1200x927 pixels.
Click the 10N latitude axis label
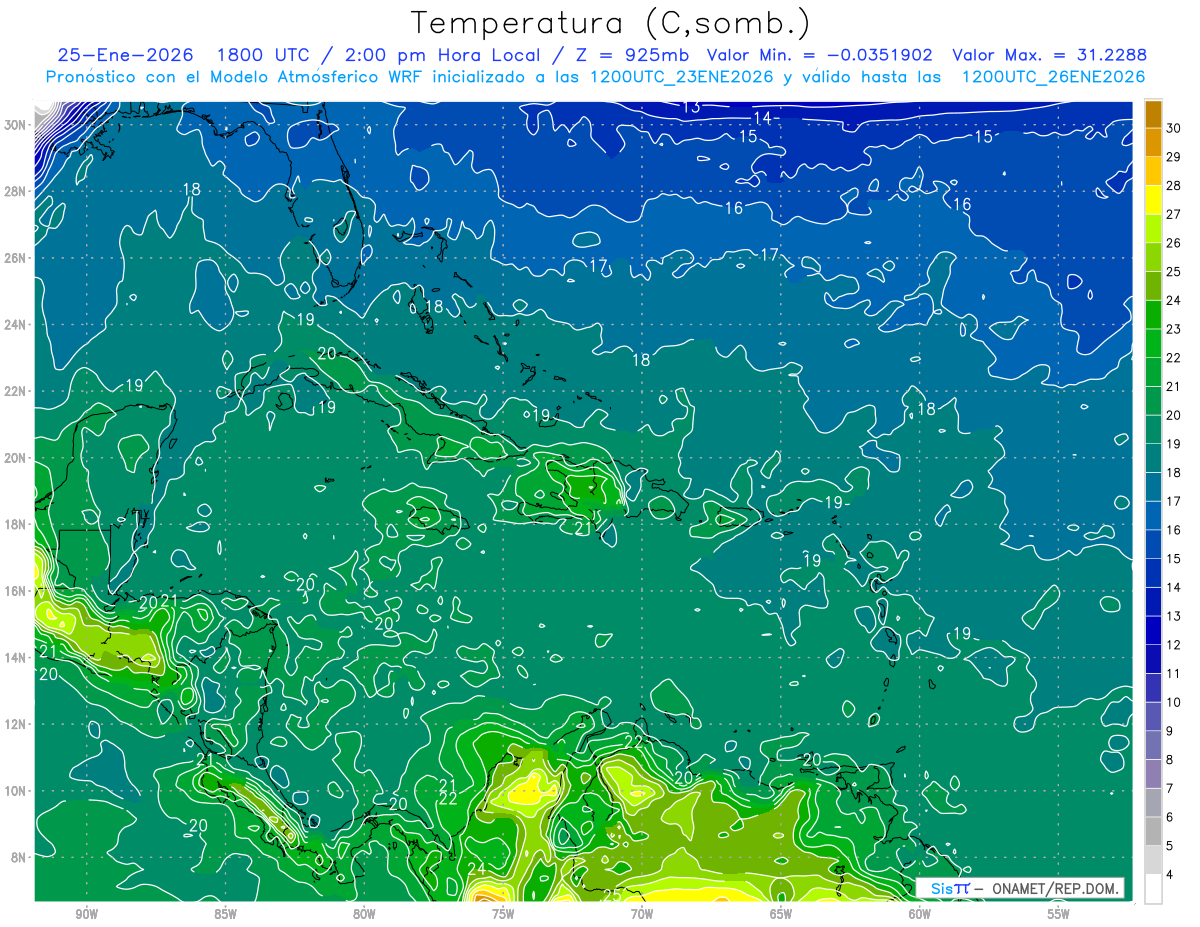tap(15, 791)
